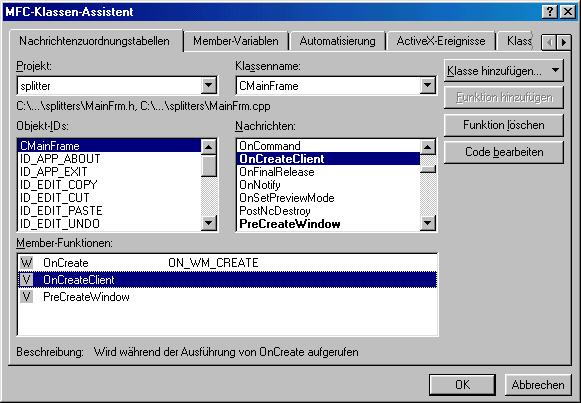The height and width of the screenshot is (403, 581).
Task: Open the Projekt dropdown
Action: (x=209, y=86)
